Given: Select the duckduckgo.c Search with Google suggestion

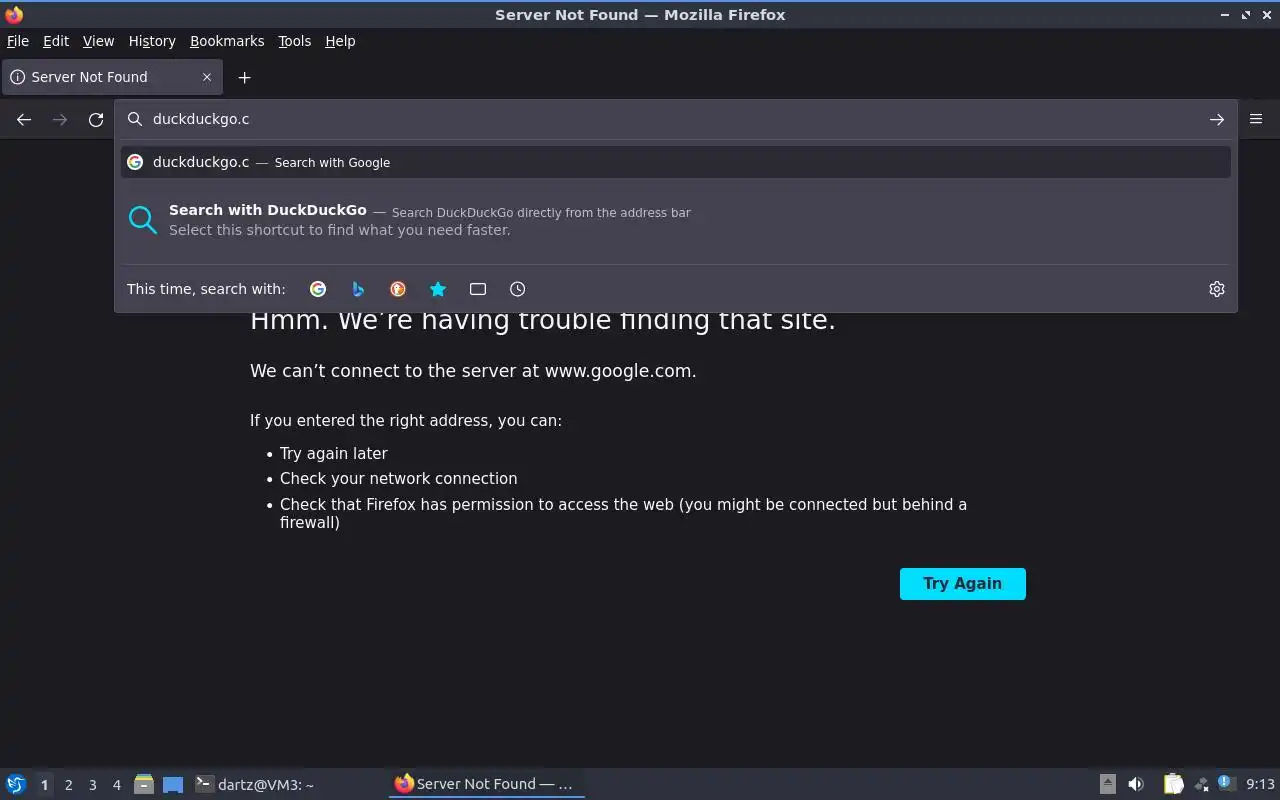Looking at the screenshot, I should 675,162.
